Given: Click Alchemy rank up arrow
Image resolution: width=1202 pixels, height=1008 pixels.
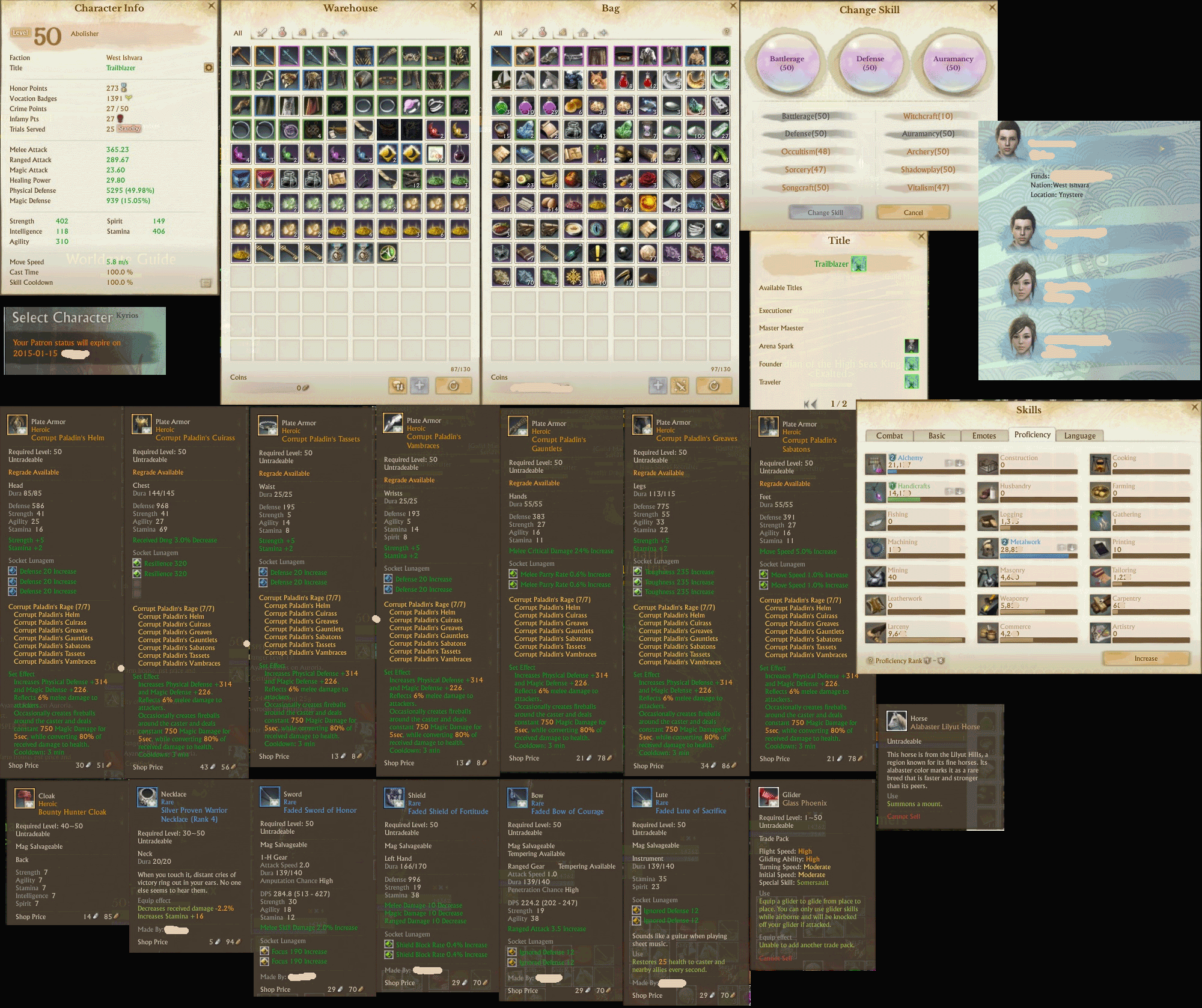Looking at the screenshot, I should (x=949, y=463).
